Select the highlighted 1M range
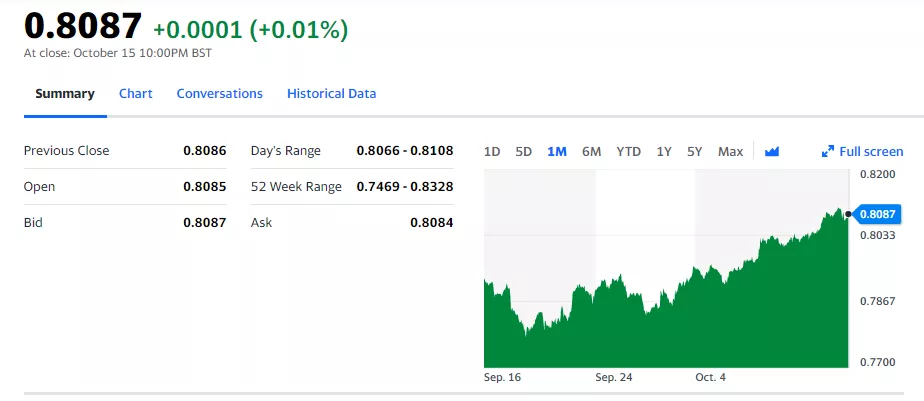Image resolution: width=924 pixels, height=401 pixels. click(557, 152)
